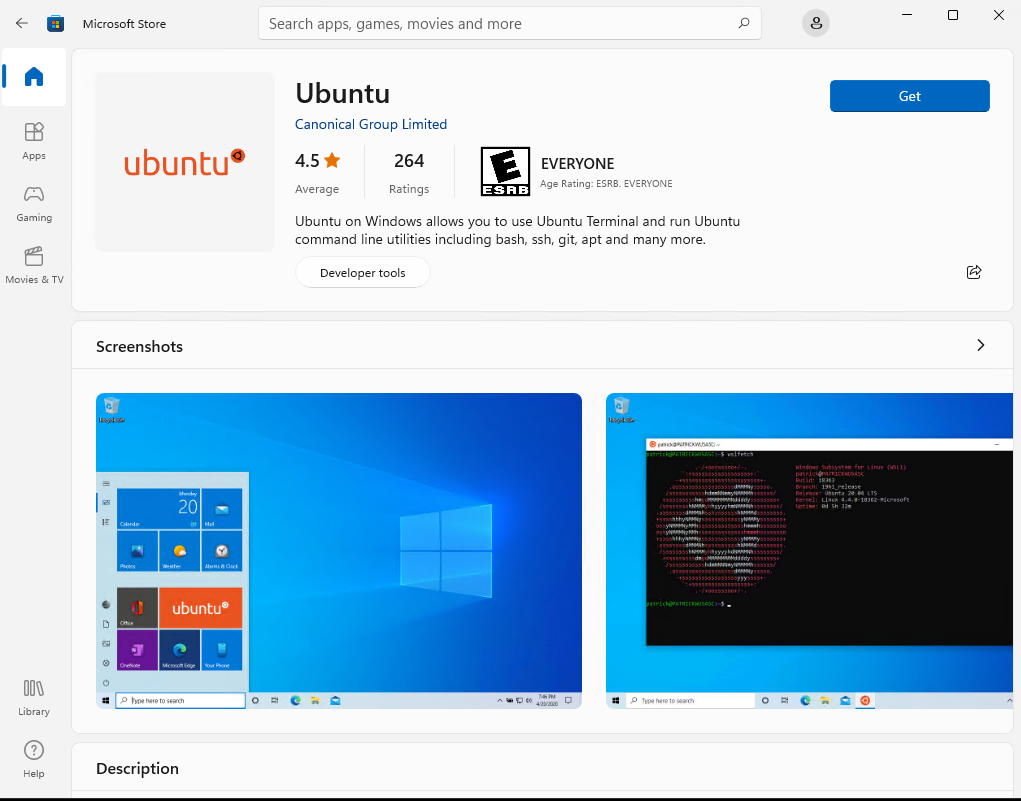
Task: Click the Ubuntu app logo tile
Action: click(x=184, y=162)
